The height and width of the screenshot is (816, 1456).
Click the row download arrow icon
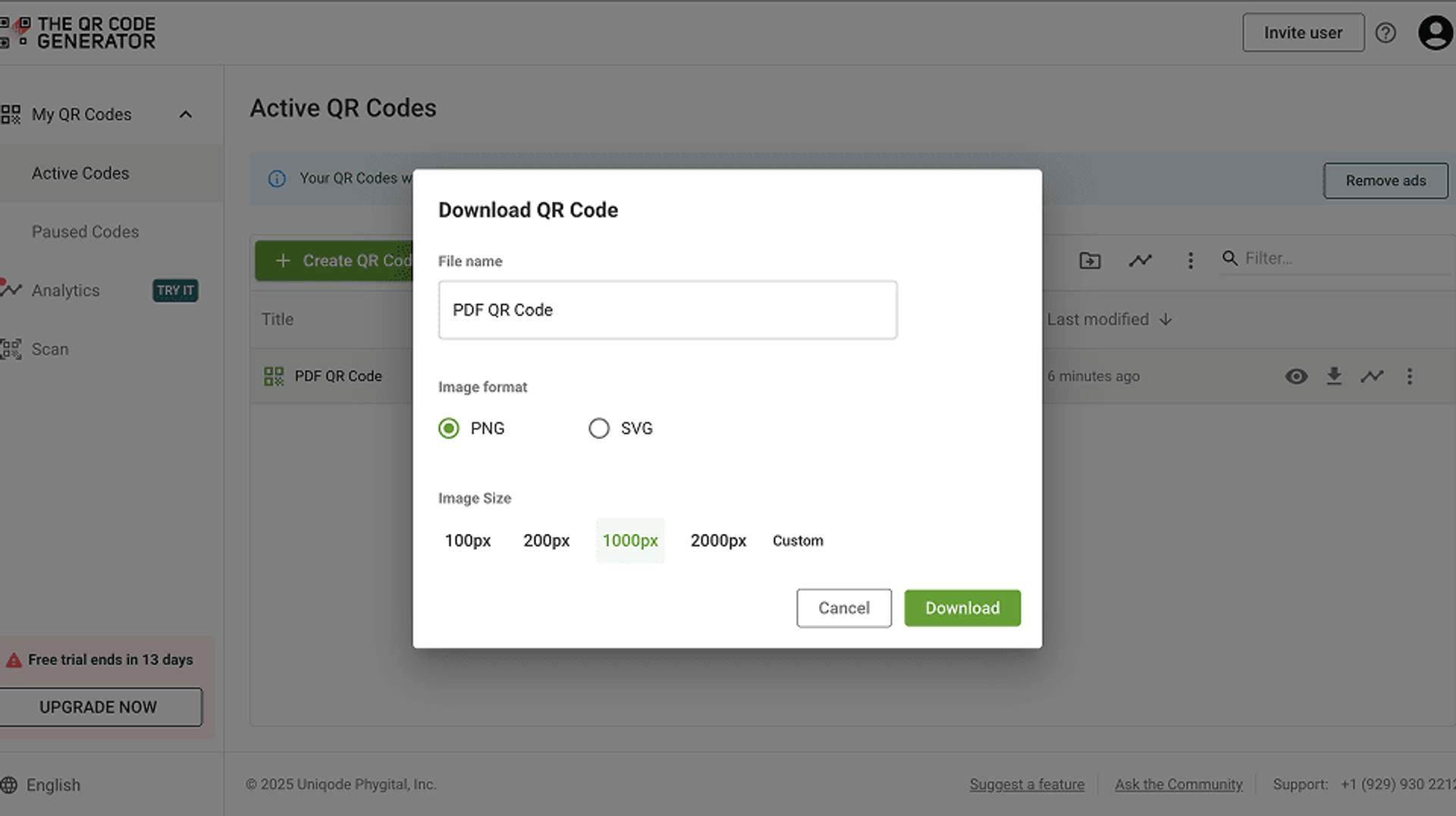(1335, 376)
